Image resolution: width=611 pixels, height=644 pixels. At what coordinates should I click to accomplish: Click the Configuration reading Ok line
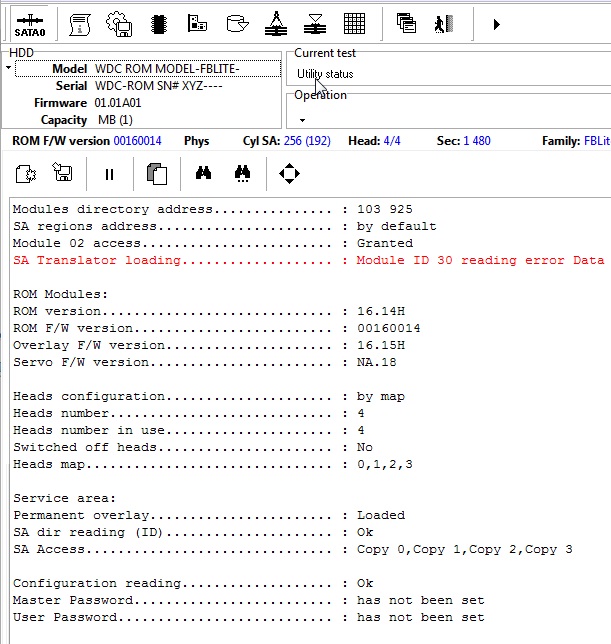[x=193, y=583]
